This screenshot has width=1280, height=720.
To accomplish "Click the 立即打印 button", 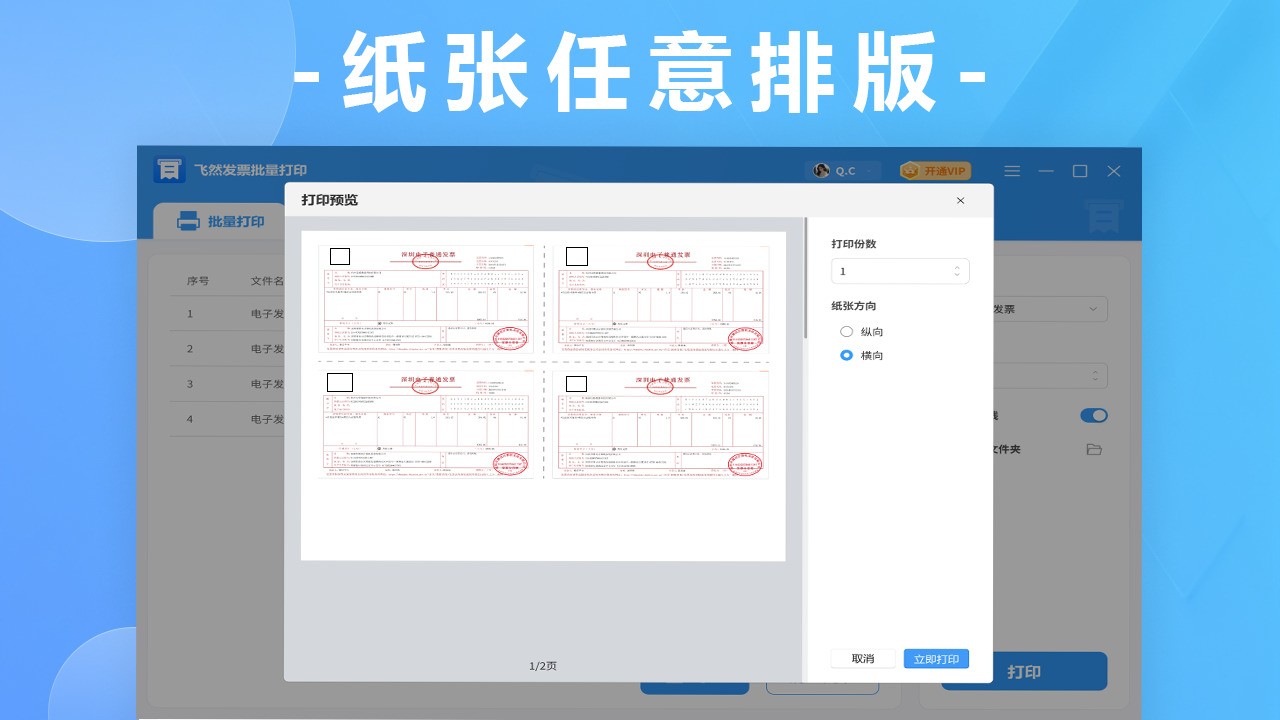I will click(x=936, y=659).
